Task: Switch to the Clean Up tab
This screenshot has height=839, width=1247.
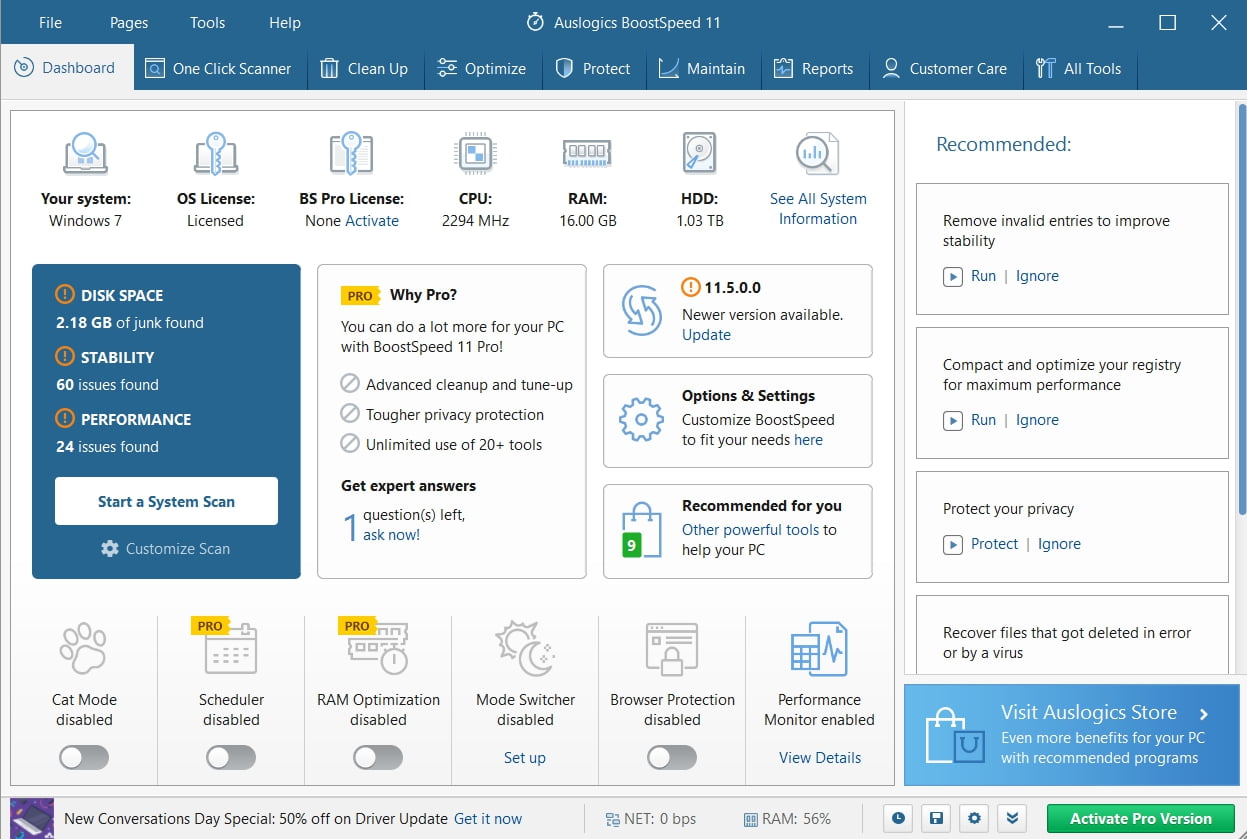Action: 364,69
